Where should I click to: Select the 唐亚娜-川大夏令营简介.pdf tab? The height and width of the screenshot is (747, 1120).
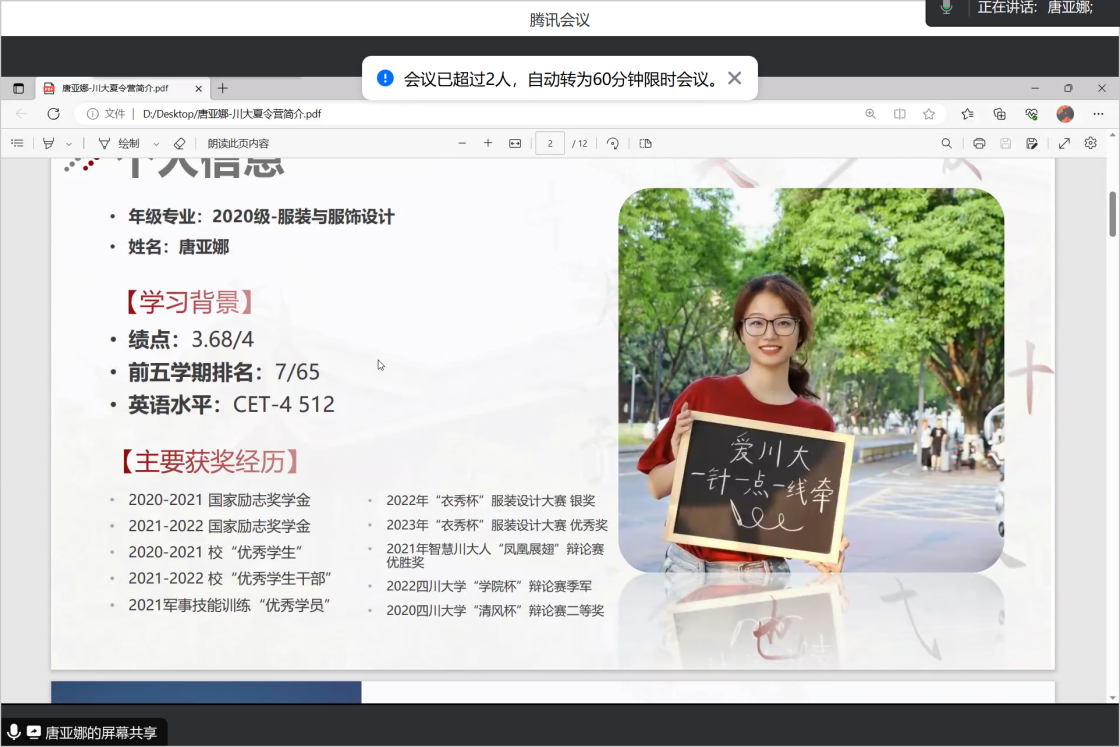(115, 88)
